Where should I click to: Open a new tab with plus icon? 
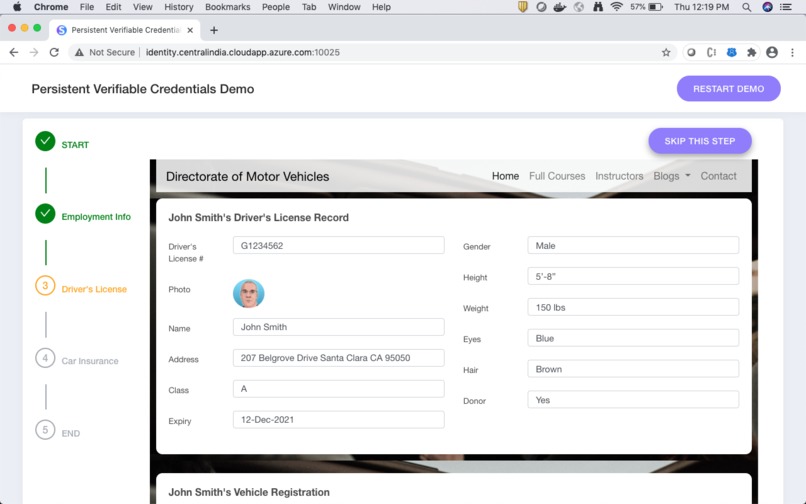tap(214, 30)
